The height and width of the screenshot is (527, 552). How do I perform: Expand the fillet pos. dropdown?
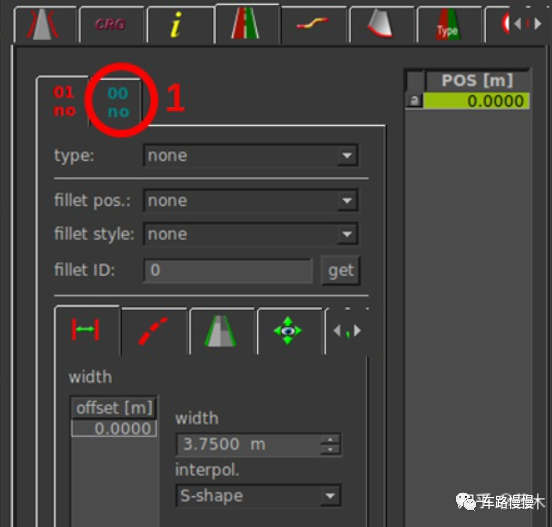pyautogui.click(x=251, y=200)
